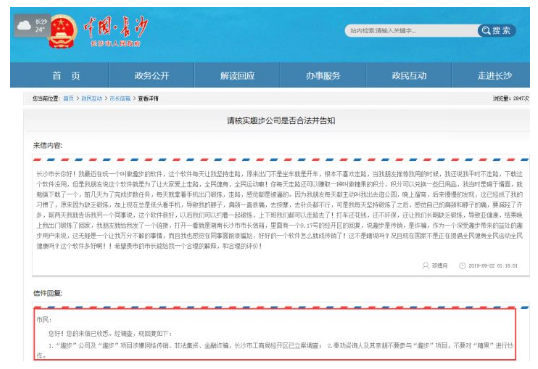Follow the 首页 breadcrumb link

[68, 99]
